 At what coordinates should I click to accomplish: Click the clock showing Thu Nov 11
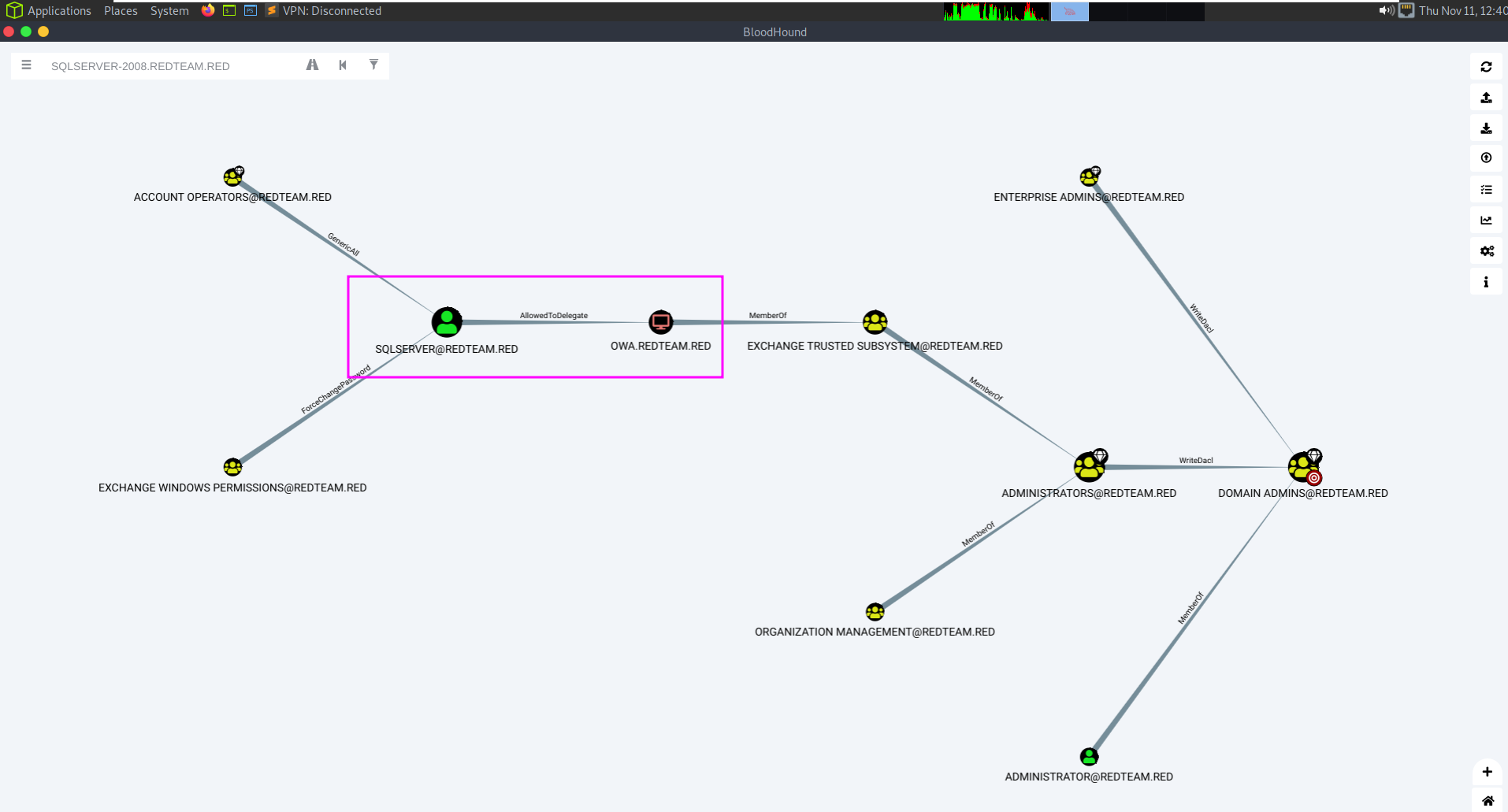(x=1462, y=11)
